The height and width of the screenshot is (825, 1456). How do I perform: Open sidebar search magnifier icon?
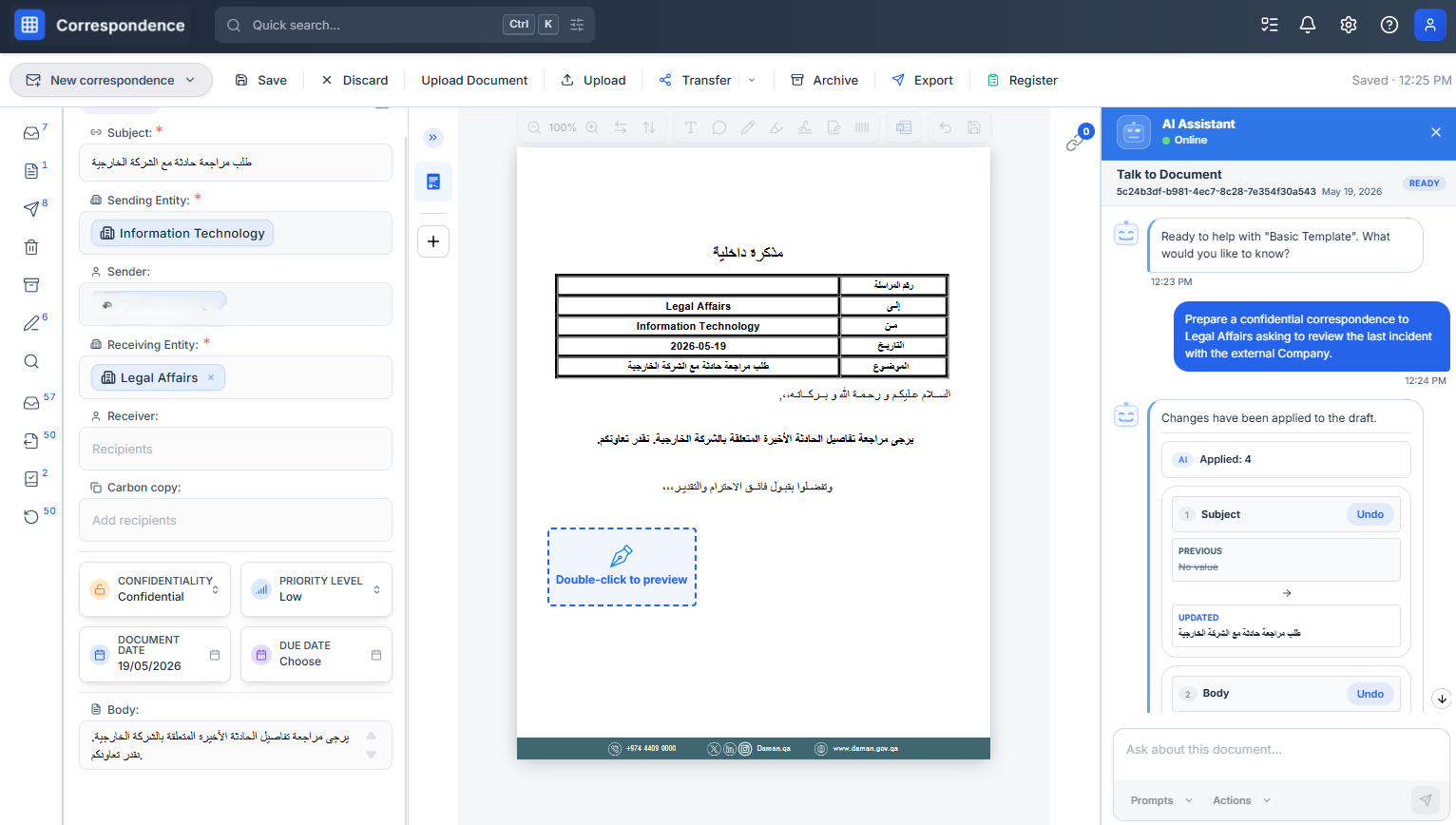[x=31, y=361]
